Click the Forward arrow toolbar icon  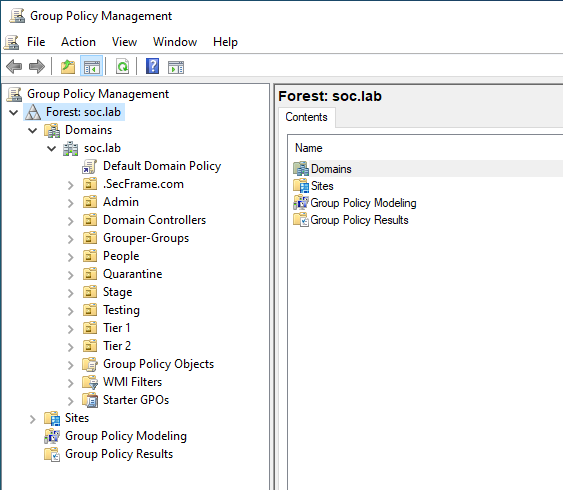point(37,66)
